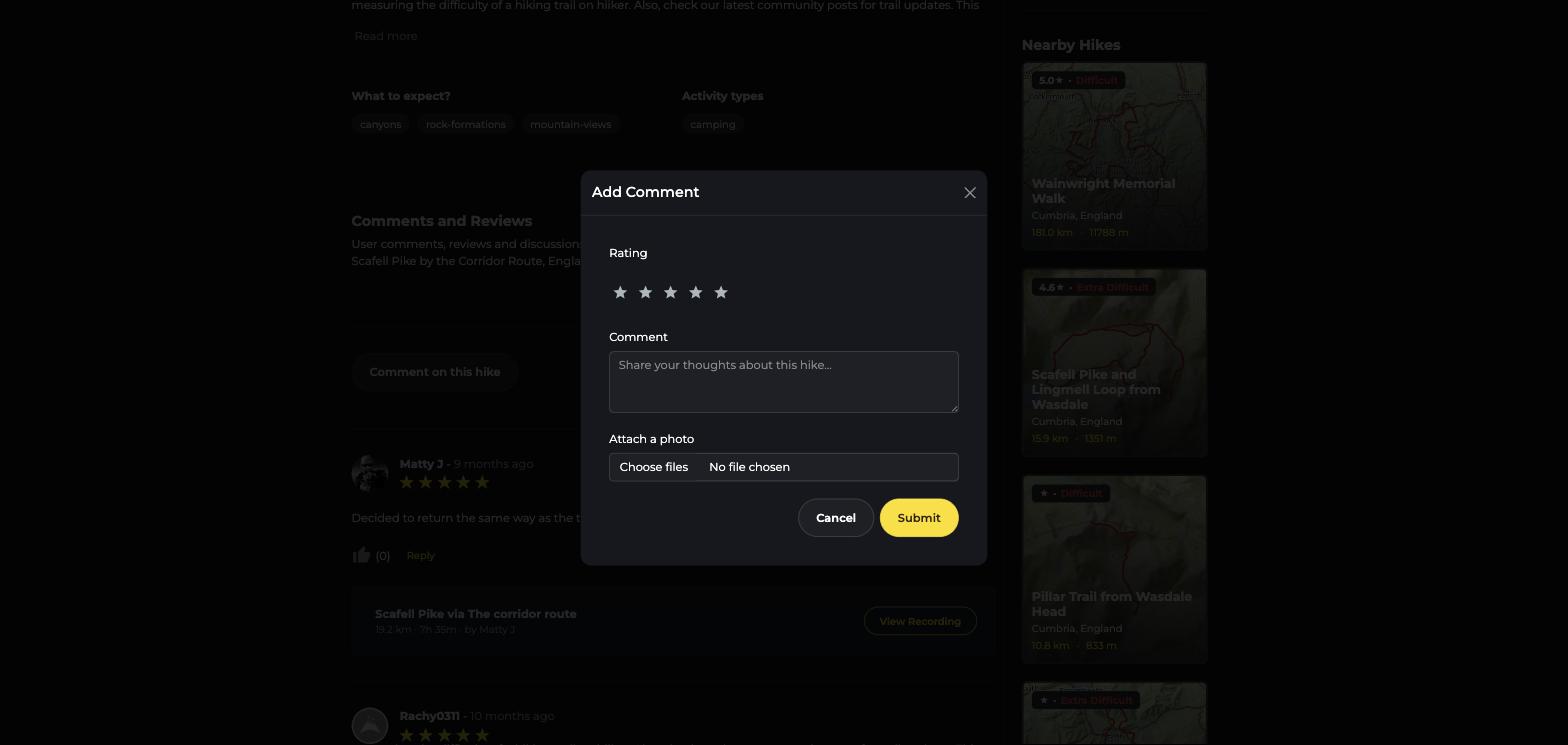Click the '4.6★ Extra Difficult' badge
This screenshot has width=1568, height=745.
pos(1094,287)
